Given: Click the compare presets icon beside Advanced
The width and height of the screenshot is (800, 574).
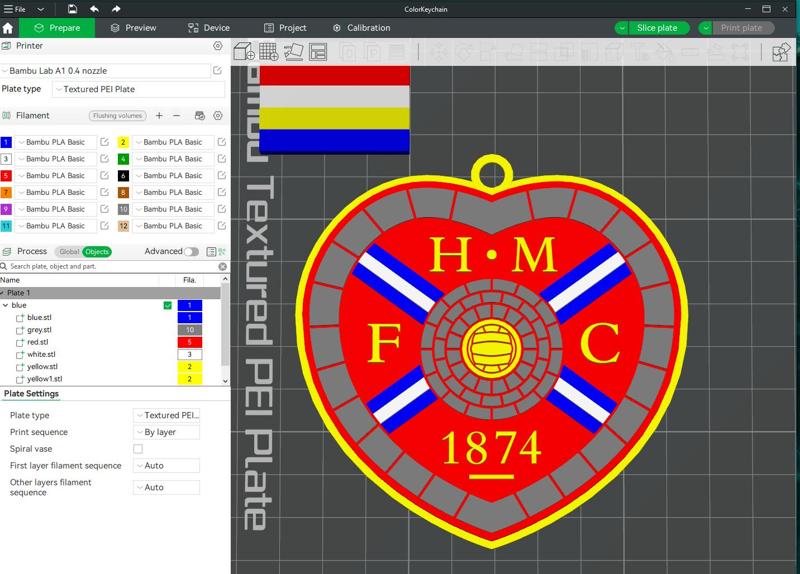Looking at the screenshot, I should click(222, 252).
